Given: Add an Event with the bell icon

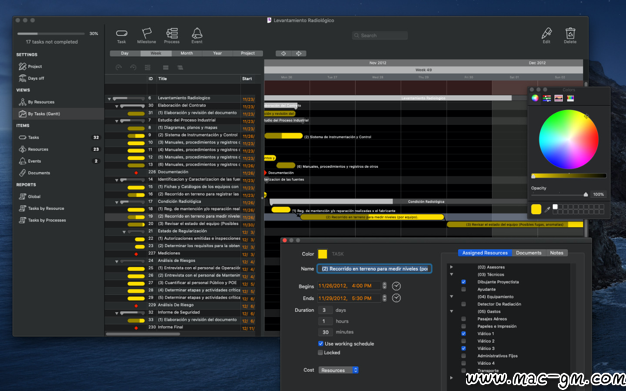Looking at the screenshot, I should [x=197, y=35].
